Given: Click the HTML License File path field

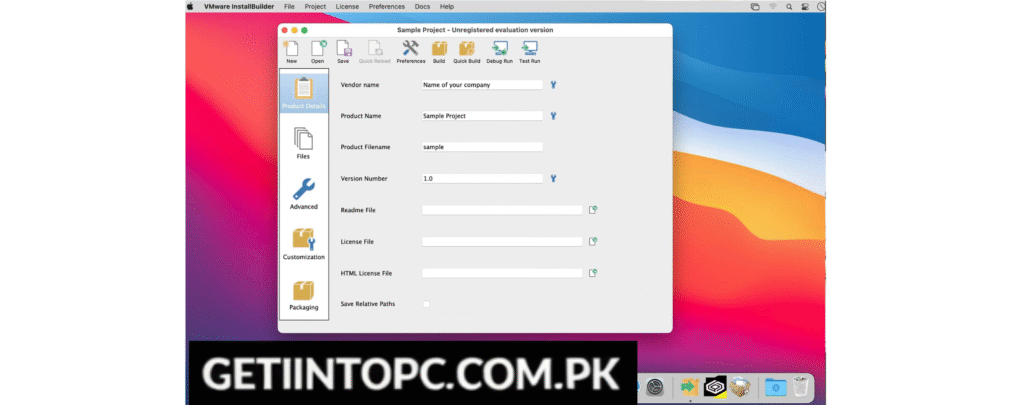Looking at the screenshot, I should pyautogui.click(x=502, y=273).
